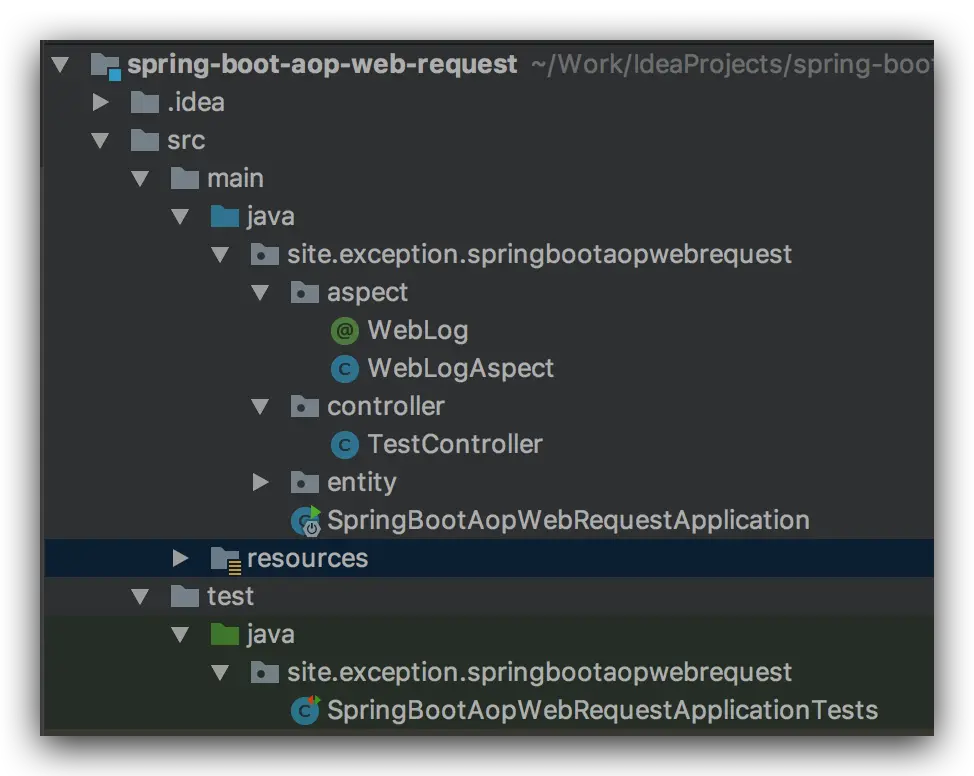The image size is (974, 776).
Task: Collapse the controller package arrow
Action: (x=260, y=407)
